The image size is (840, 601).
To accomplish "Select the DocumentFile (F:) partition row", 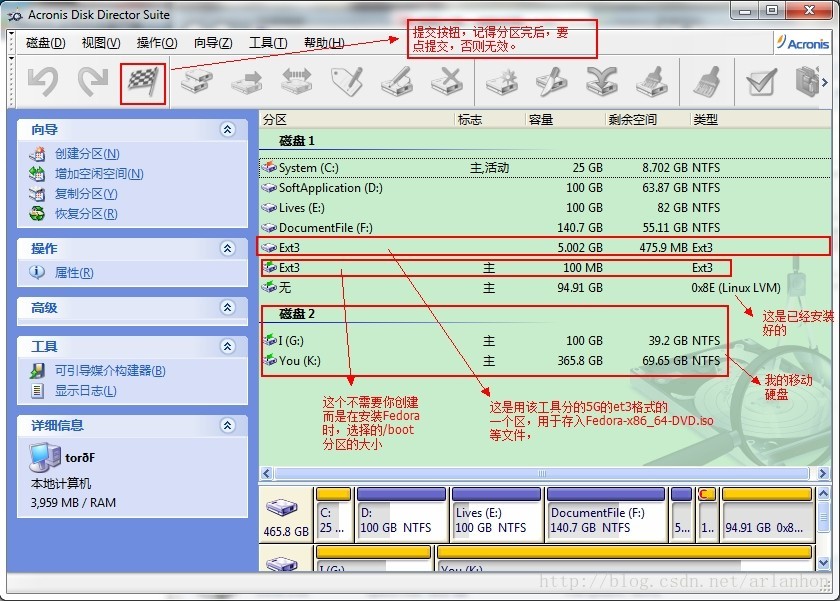I will (x=545, y=228).
